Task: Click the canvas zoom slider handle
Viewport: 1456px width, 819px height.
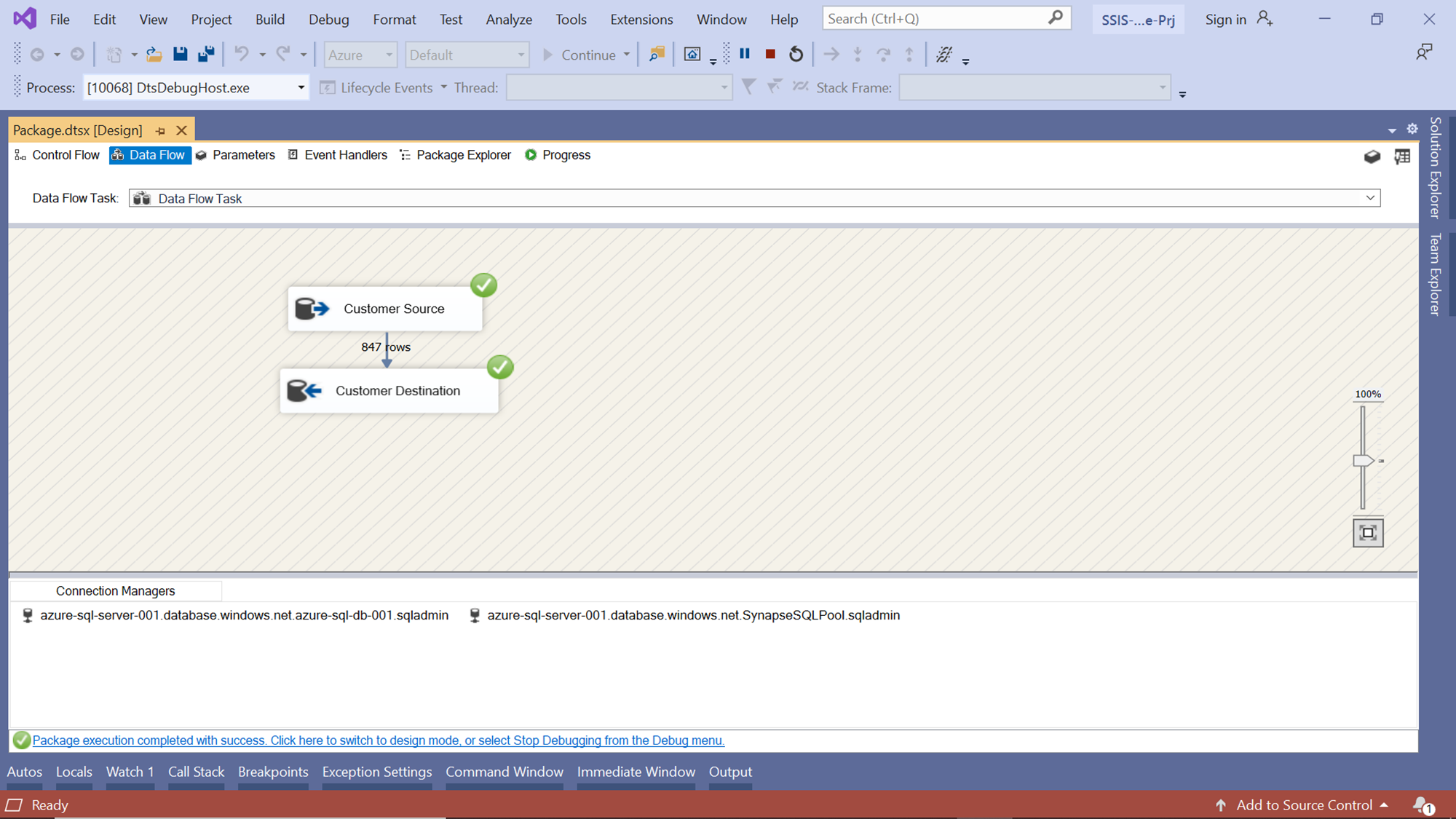Action: coord(1363,461)
